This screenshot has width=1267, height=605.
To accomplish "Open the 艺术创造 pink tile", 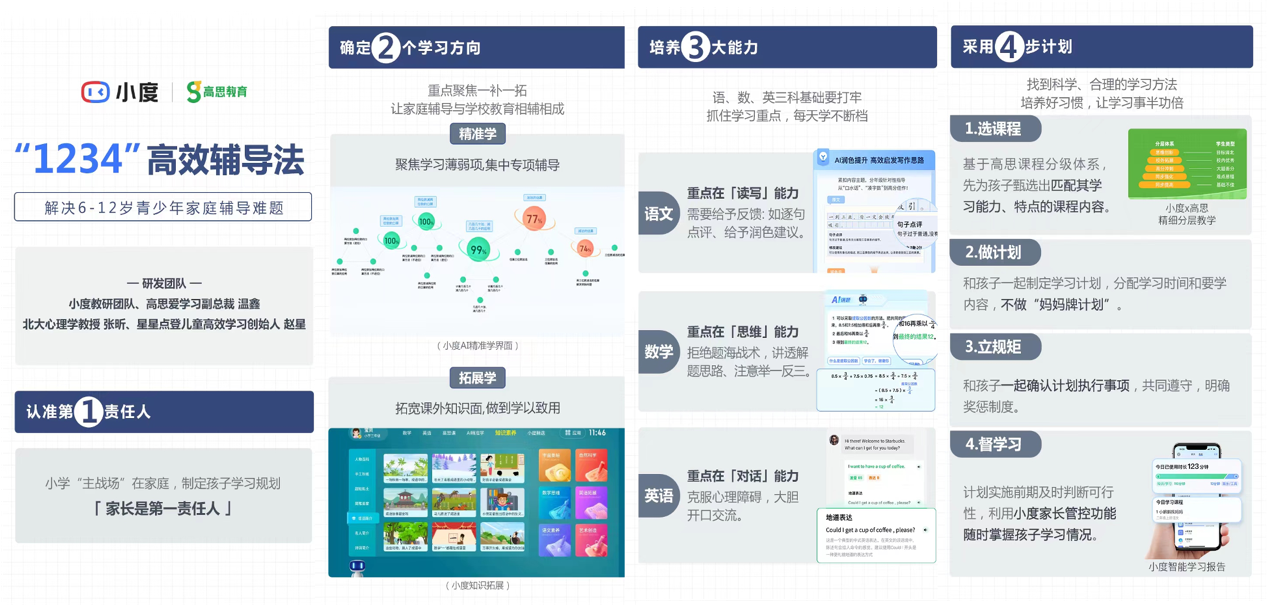I will pyautogui.click(x=592, y=540).
